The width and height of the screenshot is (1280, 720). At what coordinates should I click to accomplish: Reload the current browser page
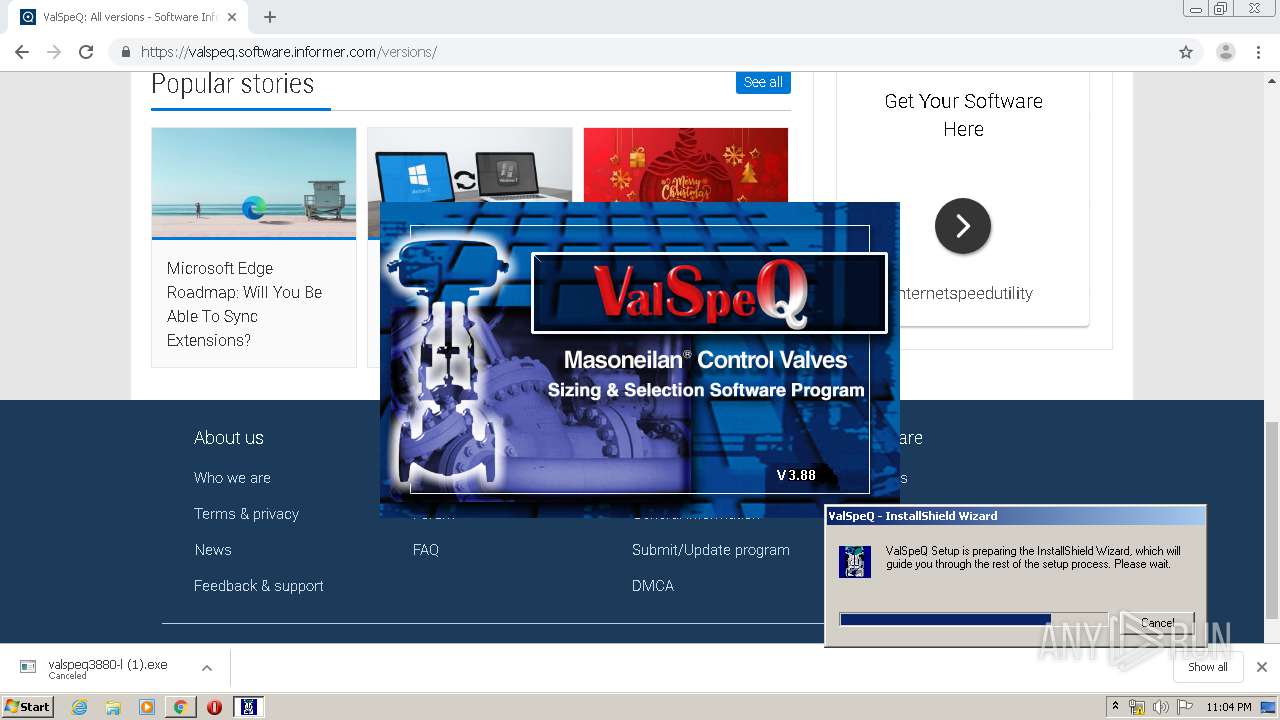tap(86, 52)
